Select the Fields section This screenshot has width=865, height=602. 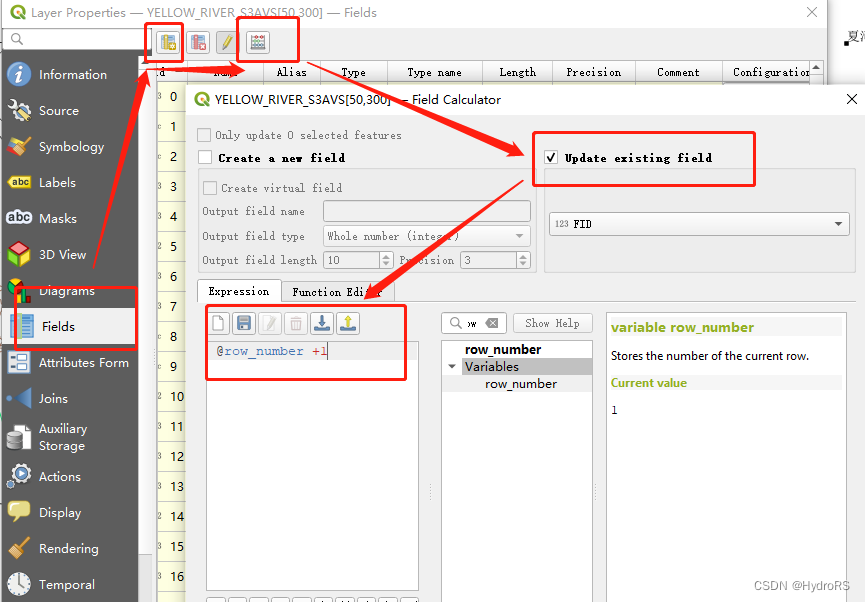[x=70, y=326]
